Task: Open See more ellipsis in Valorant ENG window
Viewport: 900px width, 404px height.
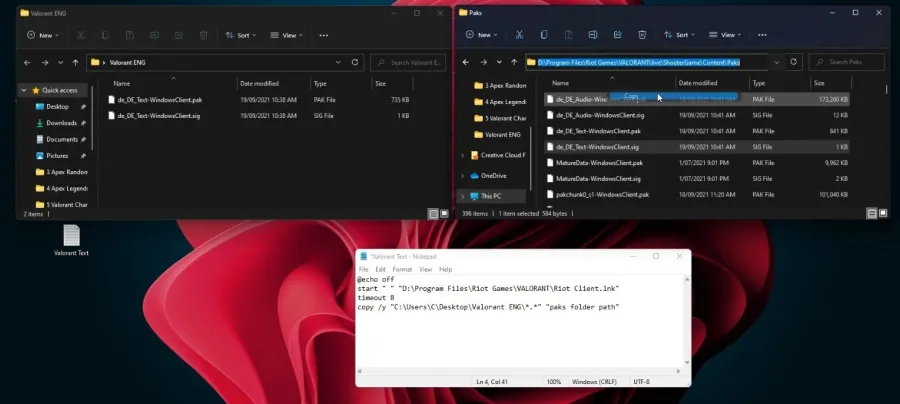Action: click(x=324, y=36)
